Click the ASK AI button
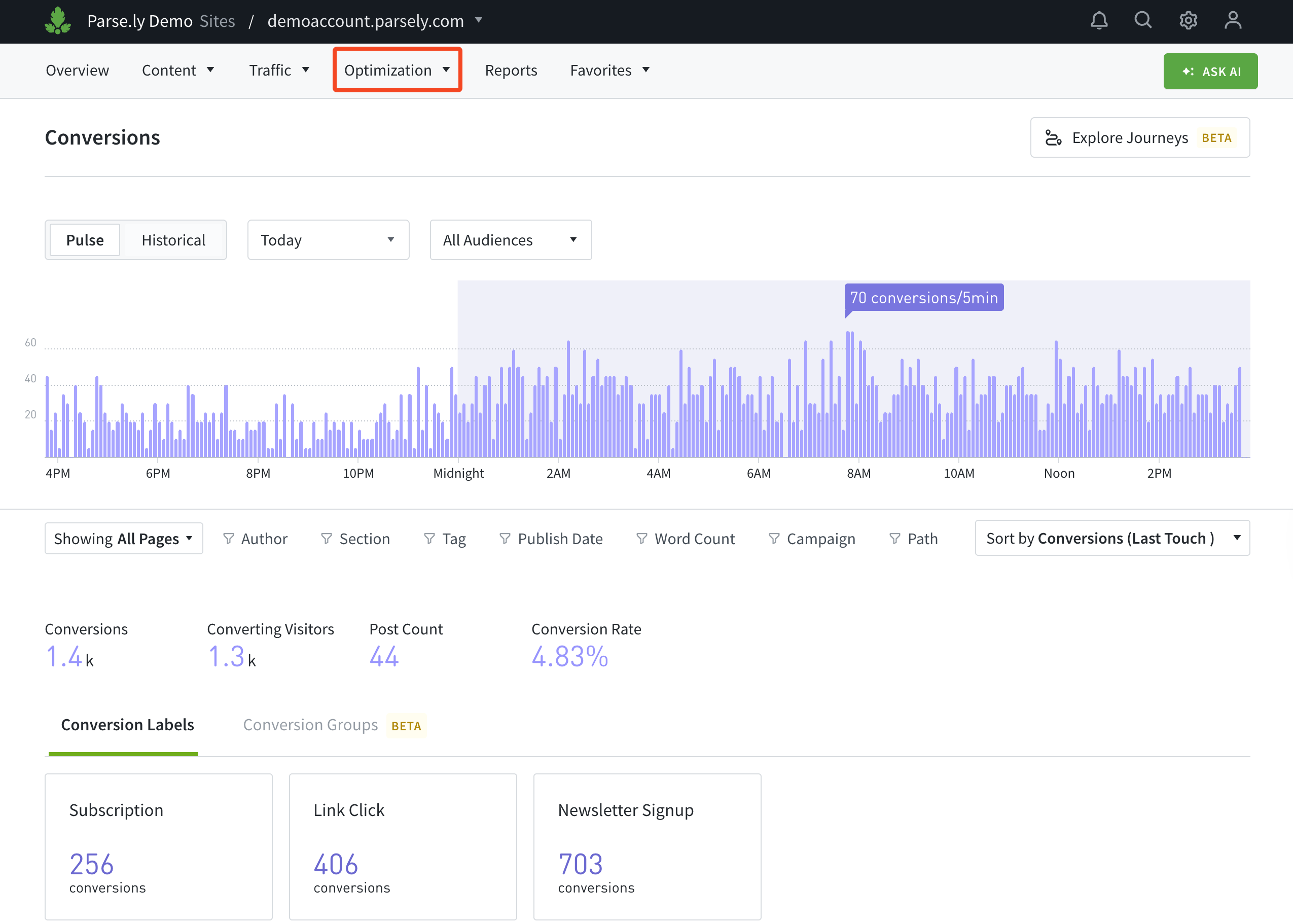 pyautogui.click(x=1210, y=71)
